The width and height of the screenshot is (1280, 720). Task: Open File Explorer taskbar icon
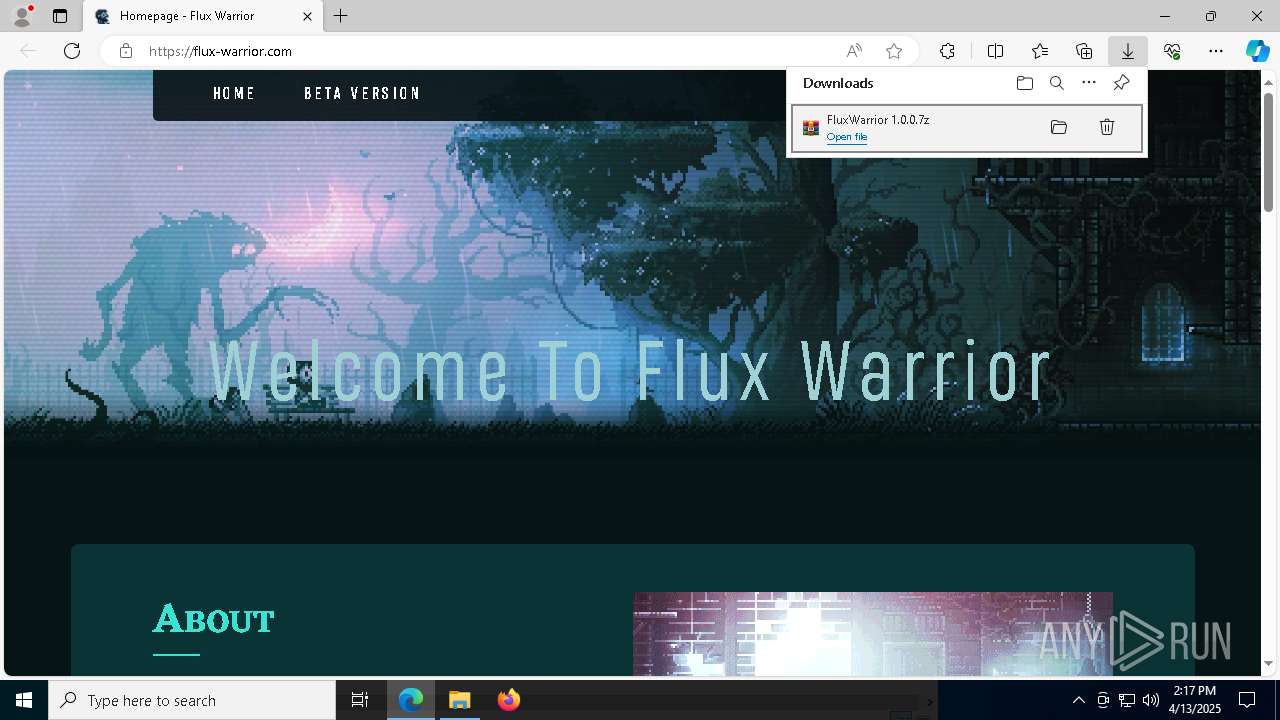(x=460, y=700)
